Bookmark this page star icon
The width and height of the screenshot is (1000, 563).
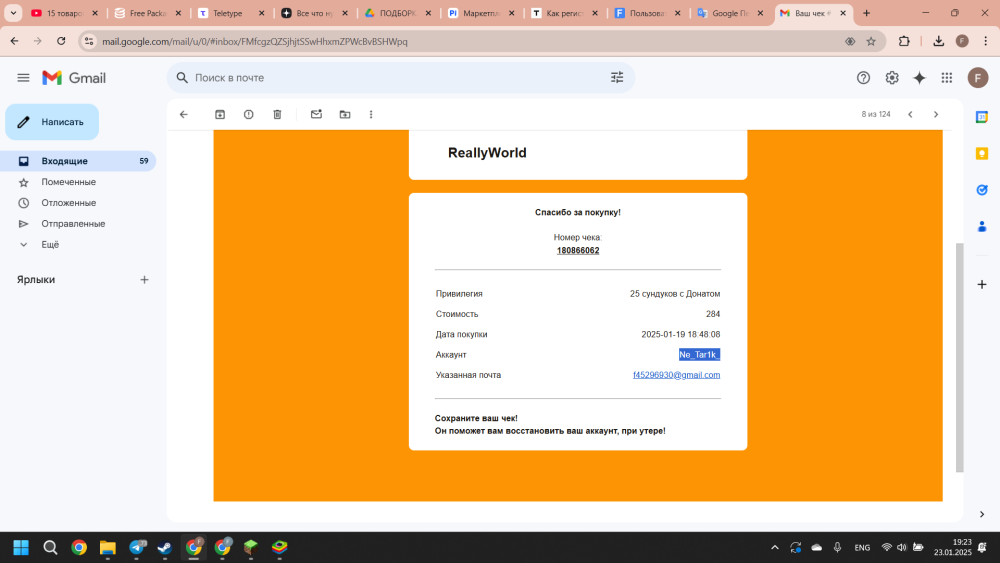[871, 41]
